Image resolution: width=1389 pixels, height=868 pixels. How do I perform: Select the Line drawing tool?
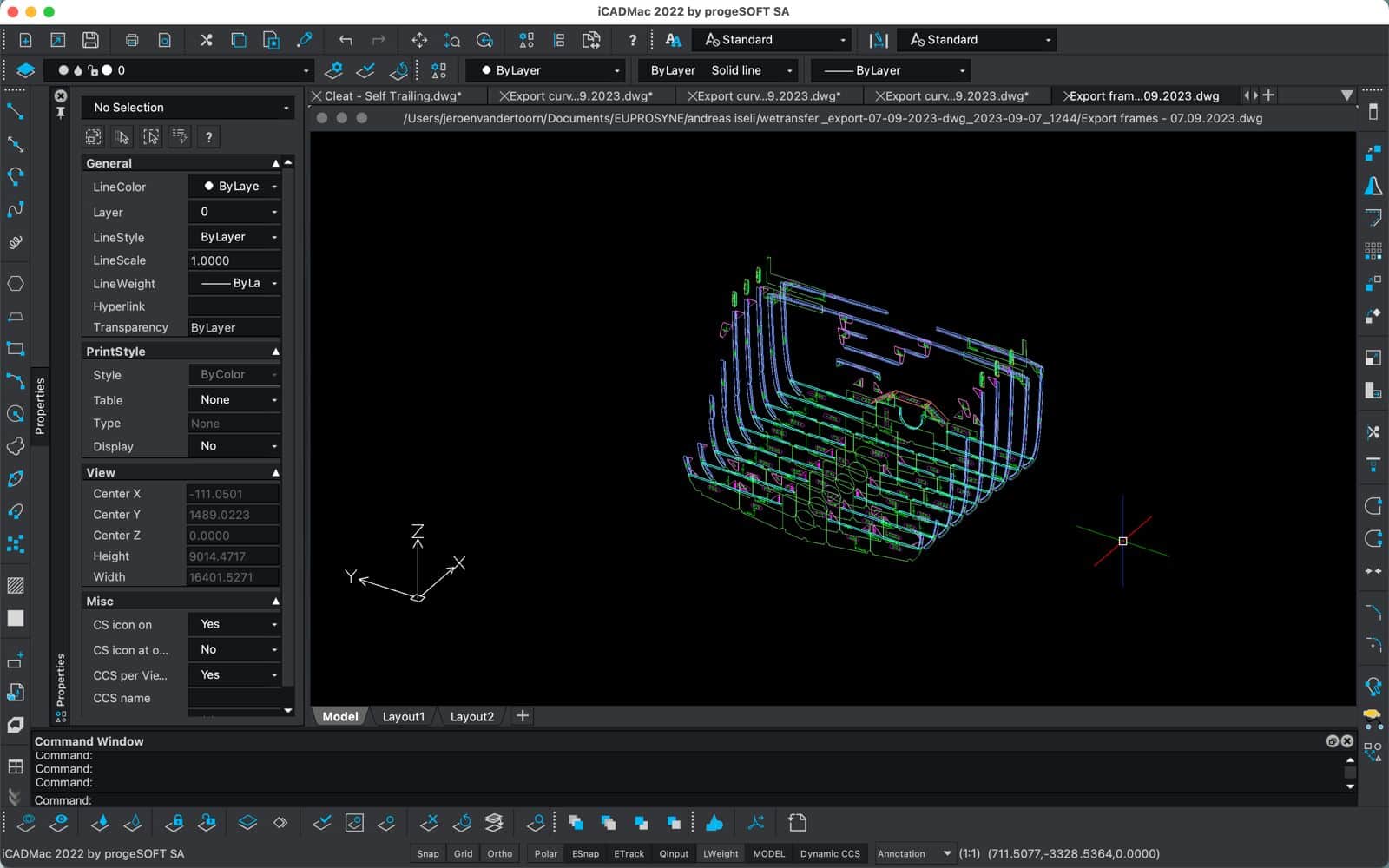point(16,111)
